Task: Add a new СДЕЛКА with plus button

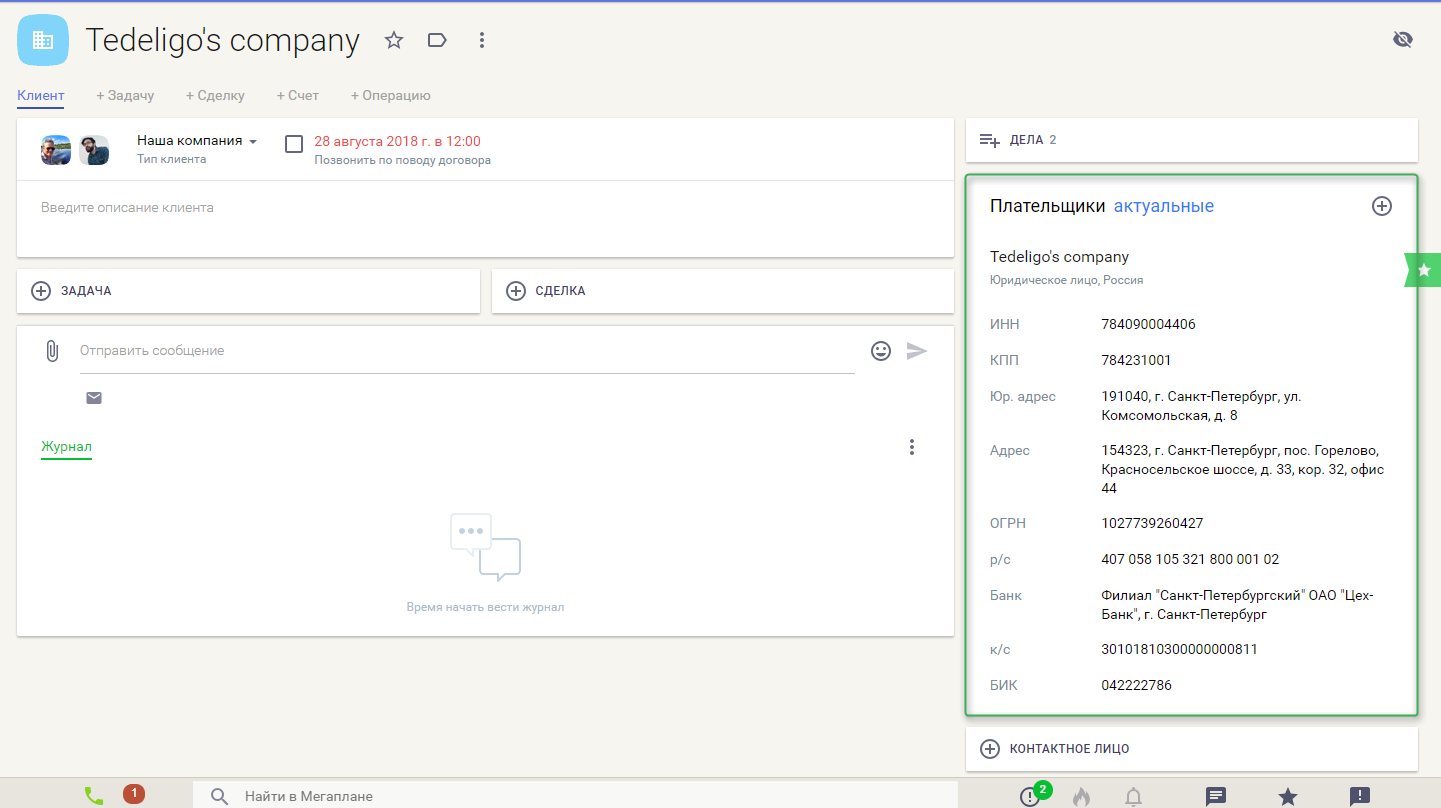Action: click(x=516, y=291)
